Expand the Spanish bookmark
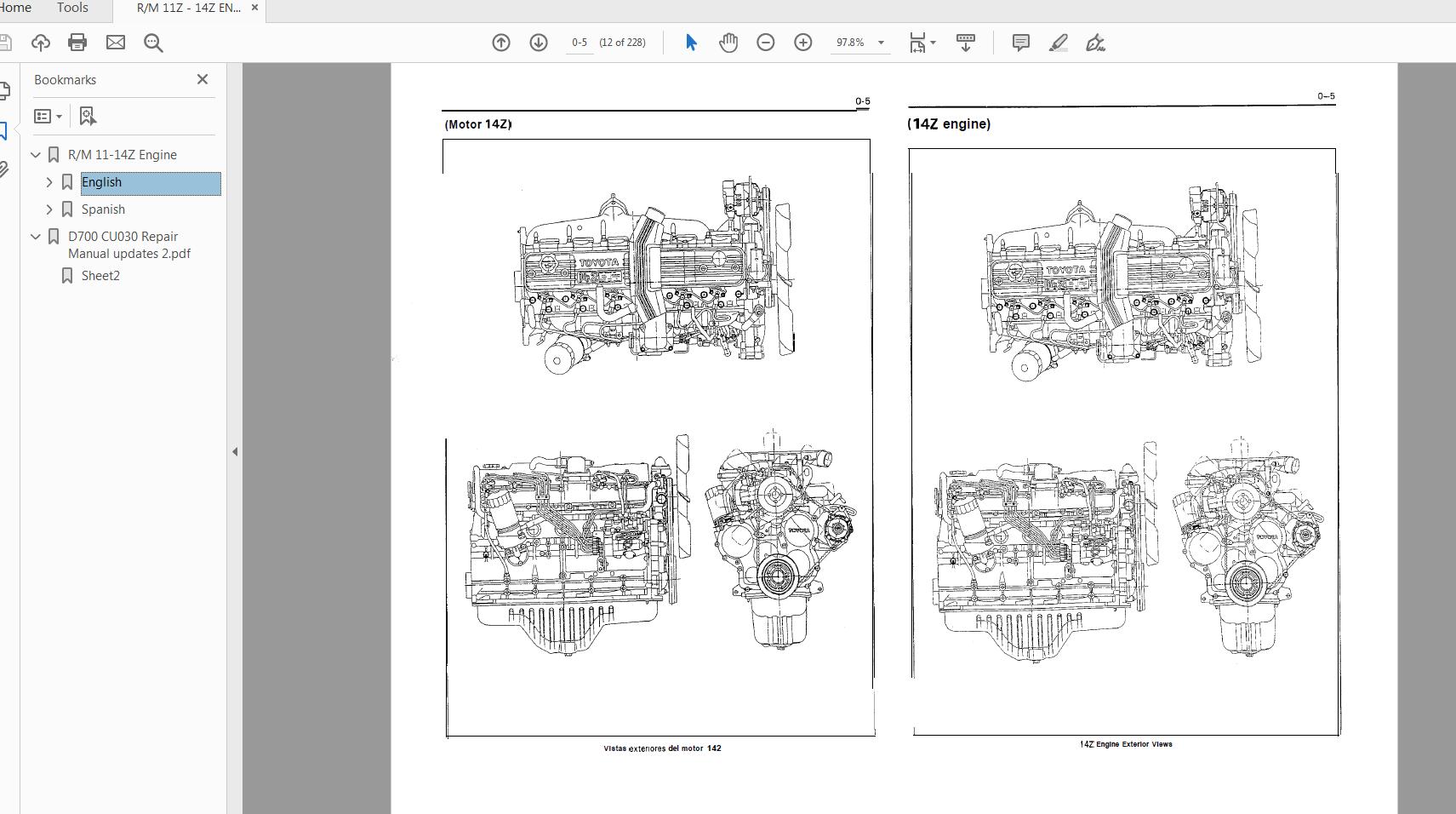The height and width of the screenshot is (814, 1456). pos(49,209)
